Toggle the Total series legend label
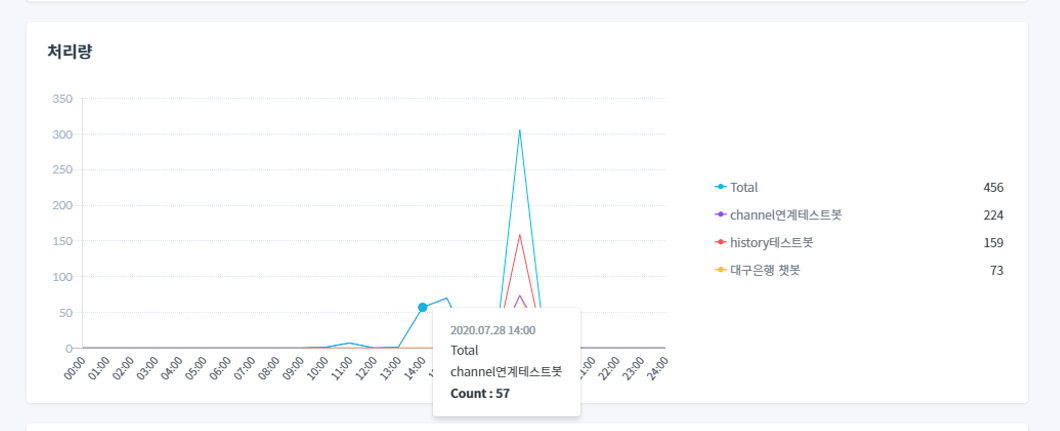Image resolution: width=1060 pixels, height=431 pixels. click(744, 187)
